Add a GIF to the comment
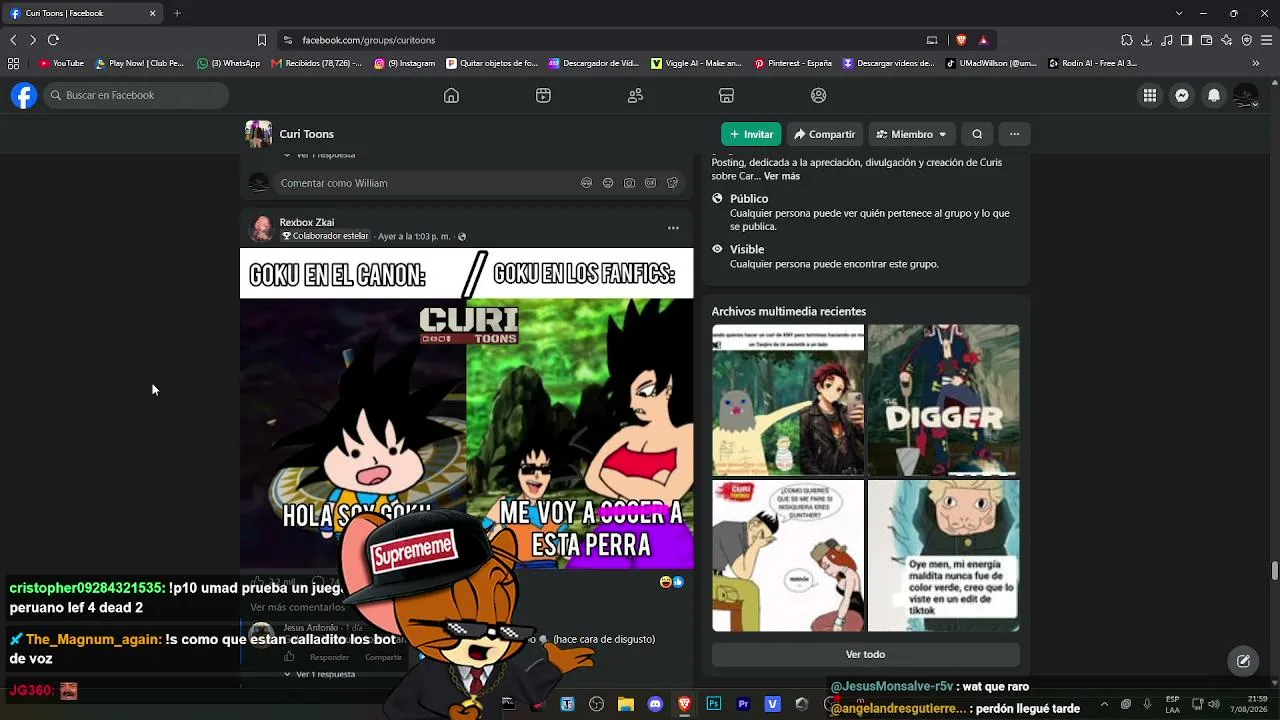The height and width of the screenshot is (720, 1280). pos(651,183)
